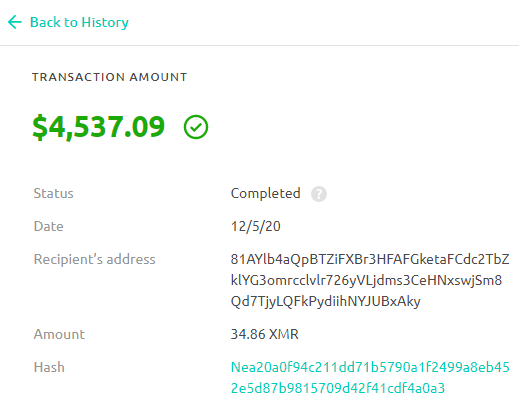Select the $4,537.09 transaction amount

[x=99, y=127]
